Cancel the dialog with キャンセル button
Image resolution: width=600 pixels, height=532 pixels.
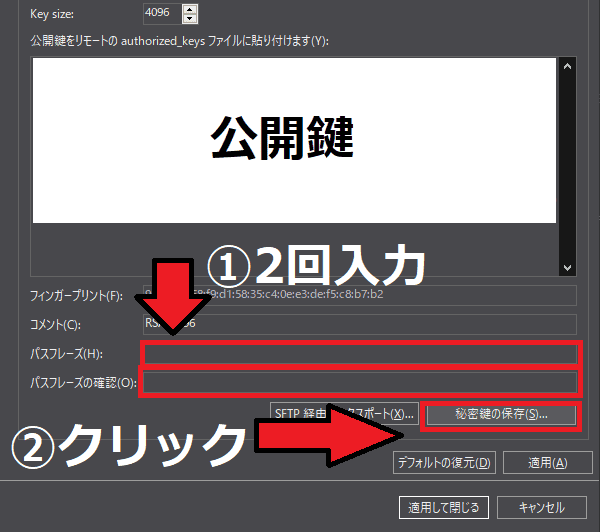[x=541, y=507]
